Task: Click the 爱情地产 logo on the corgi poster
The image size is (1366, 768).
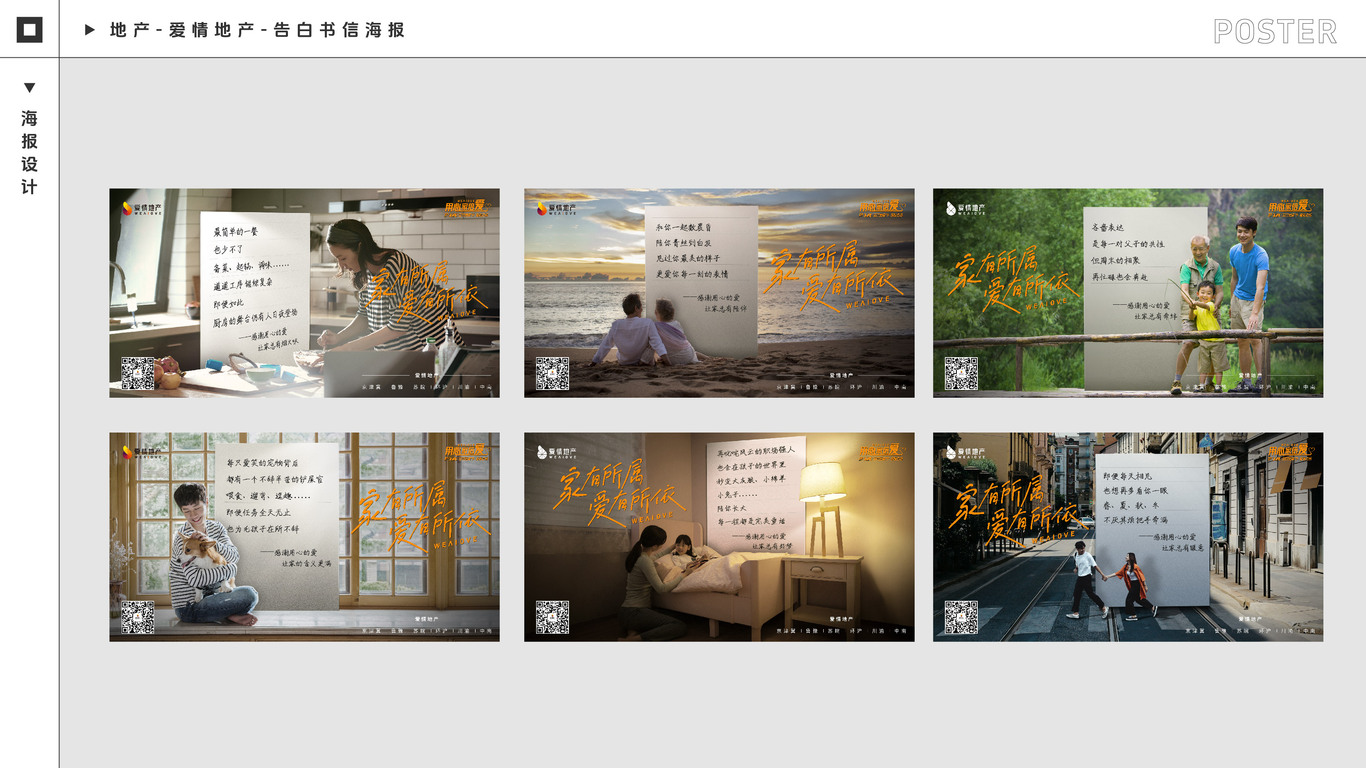Action: (142, 453)
